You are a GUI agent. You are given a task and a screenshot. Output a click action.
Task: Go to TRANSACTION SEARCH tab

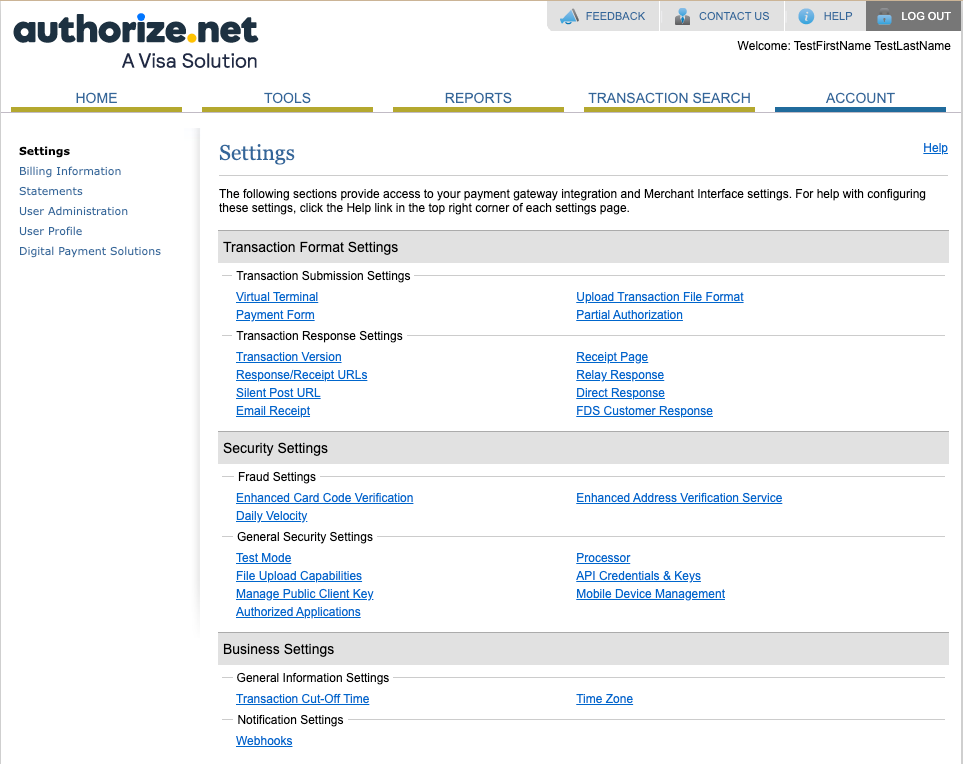tap(669, 98)
